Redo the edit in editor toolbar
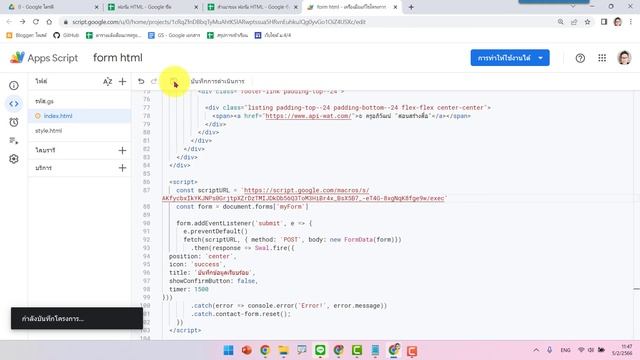The width and height of the screenshot is (640, 360). pos(154,81)
